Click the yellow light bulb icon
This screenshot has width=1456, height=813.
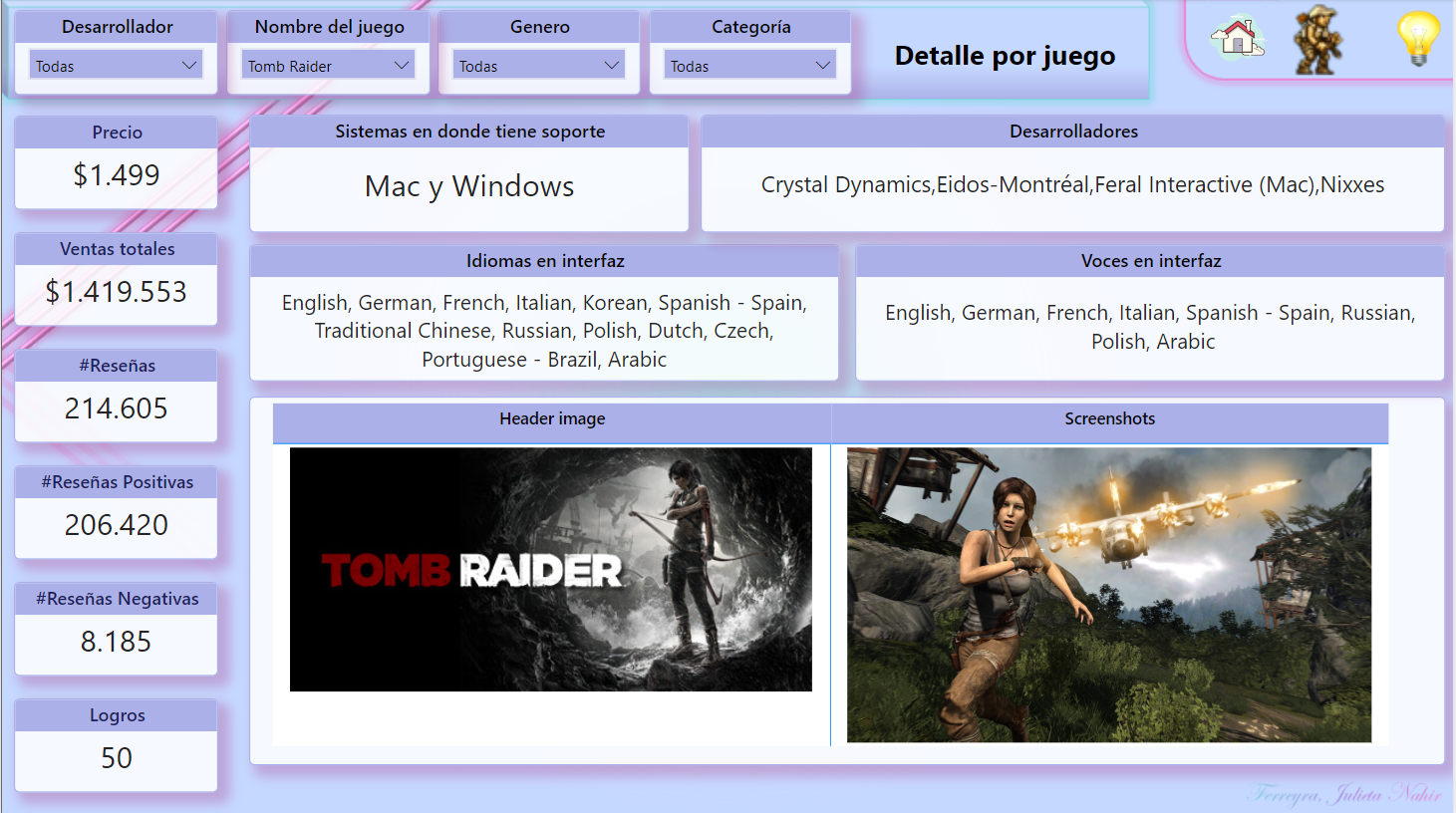[x=1418, y=39]
